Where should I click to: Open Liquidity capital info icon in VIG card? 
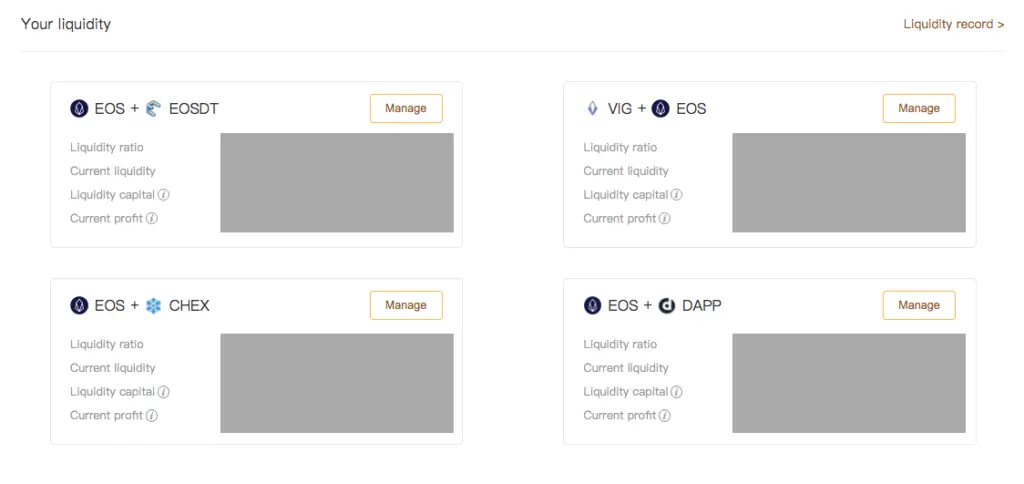click(x=677, y=195)
